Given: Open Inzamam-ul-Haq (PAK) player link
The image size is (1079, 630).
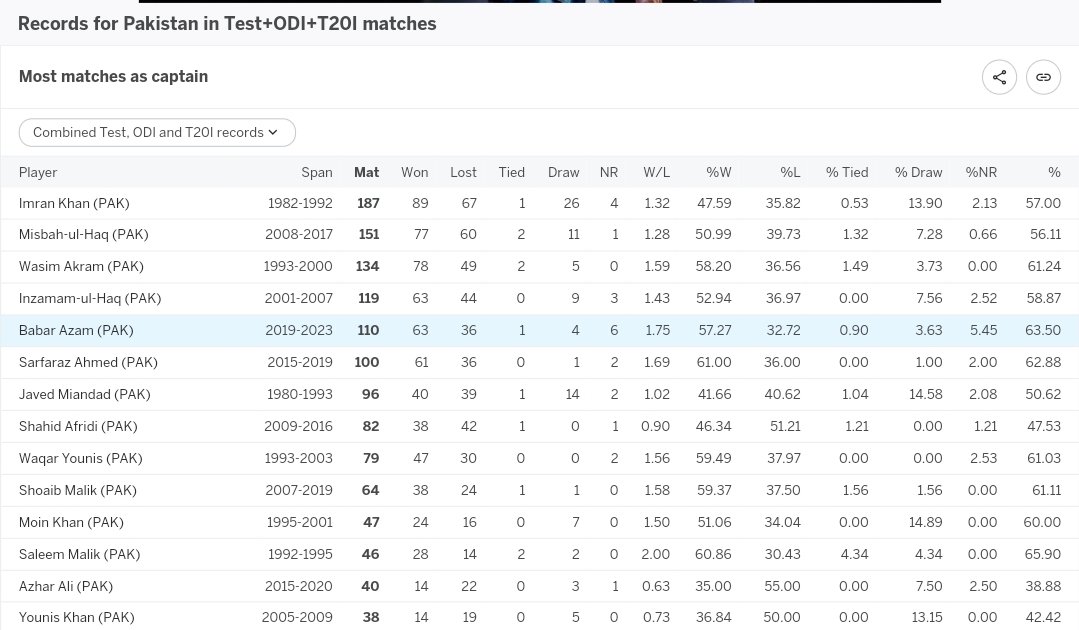Looking at the screenshot, I should click(90, 298).
